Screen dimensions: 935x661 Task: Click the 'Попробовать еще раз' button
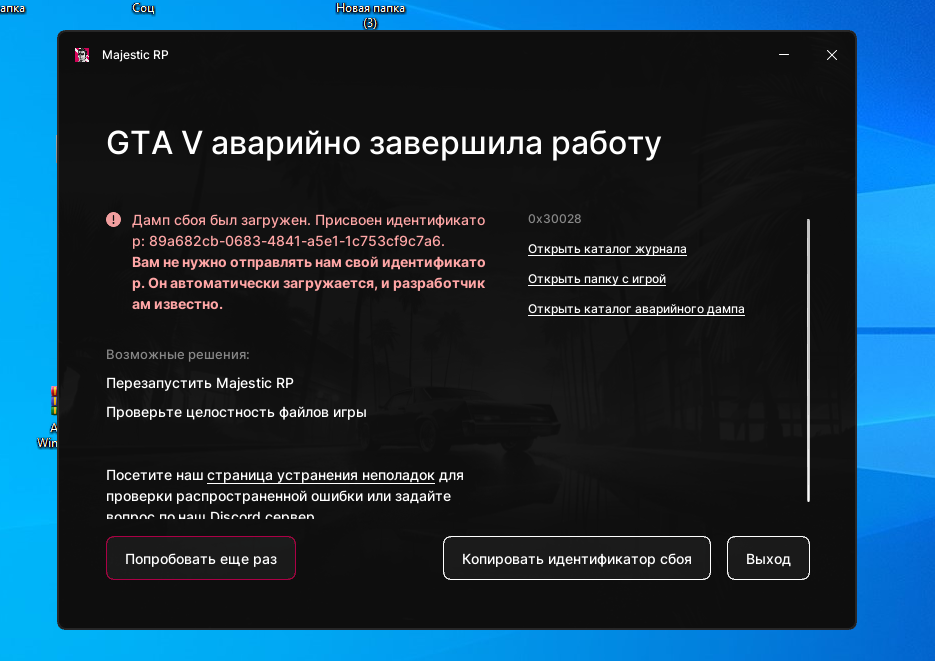pyautogui.click(x=201, y=558)
